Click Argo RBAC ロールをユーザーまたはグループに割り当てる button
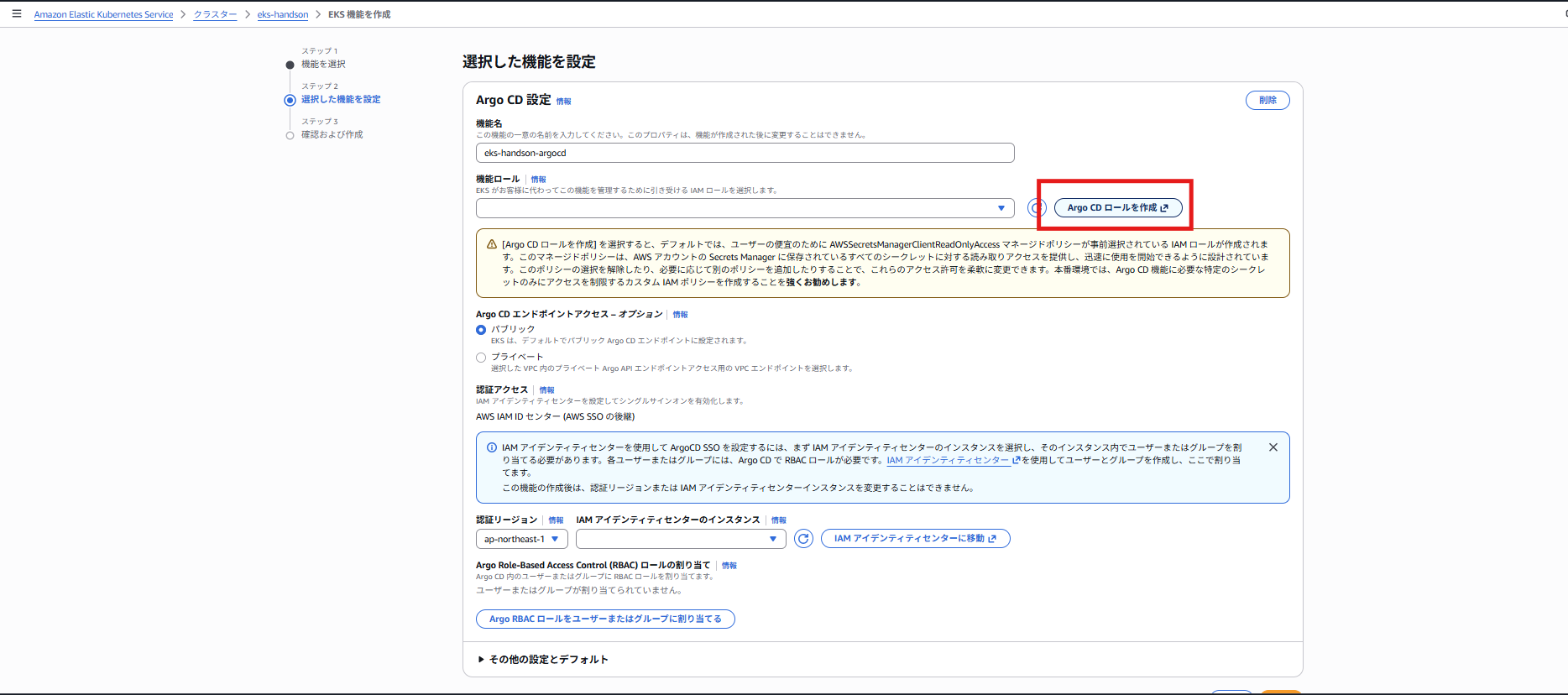Image resolution: width=1568 pixels, height=695 pixels. (x=605, y=619)
